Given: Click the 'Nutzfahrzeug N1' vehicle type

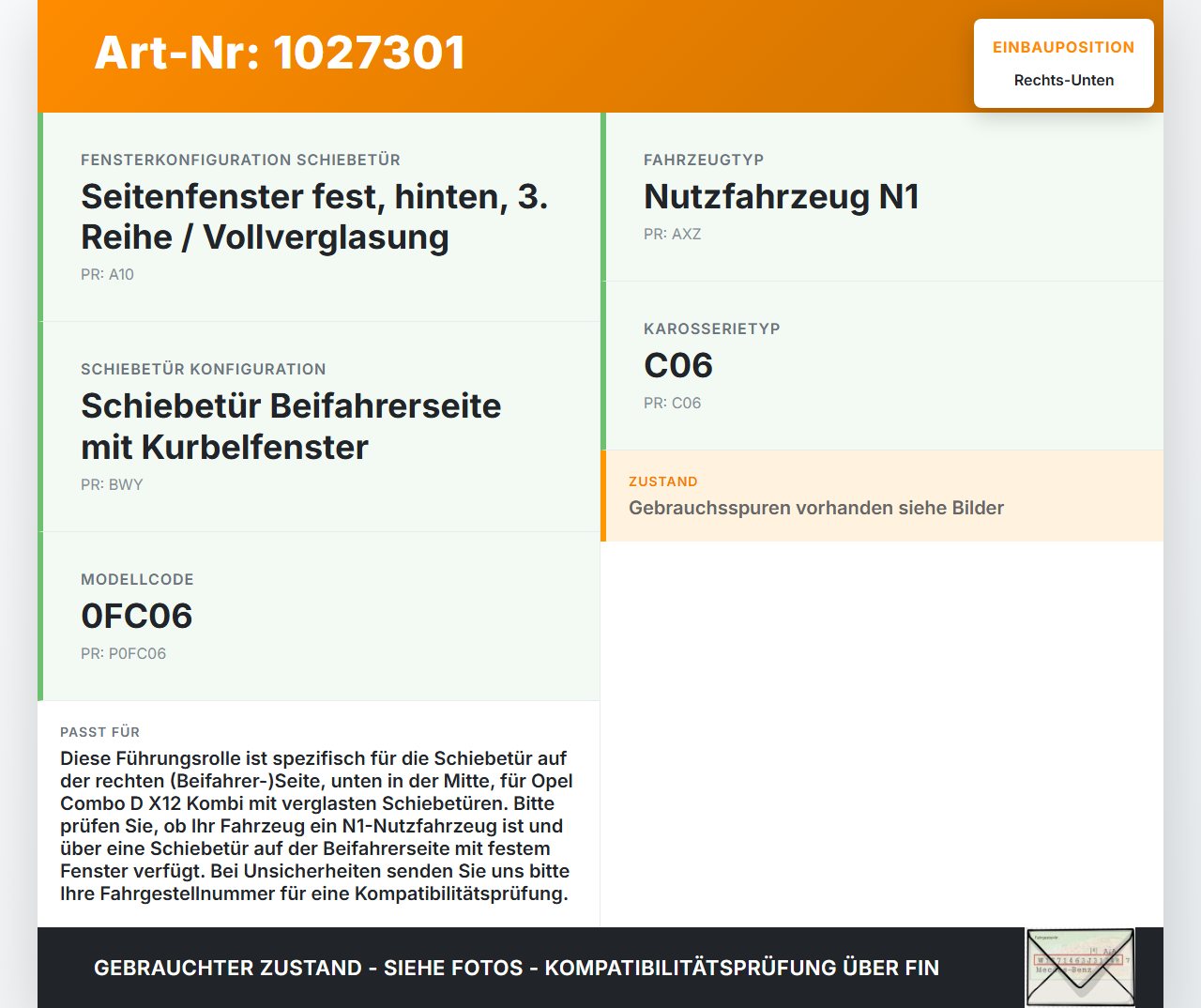Looking at the screenshot, I should 782,197.
